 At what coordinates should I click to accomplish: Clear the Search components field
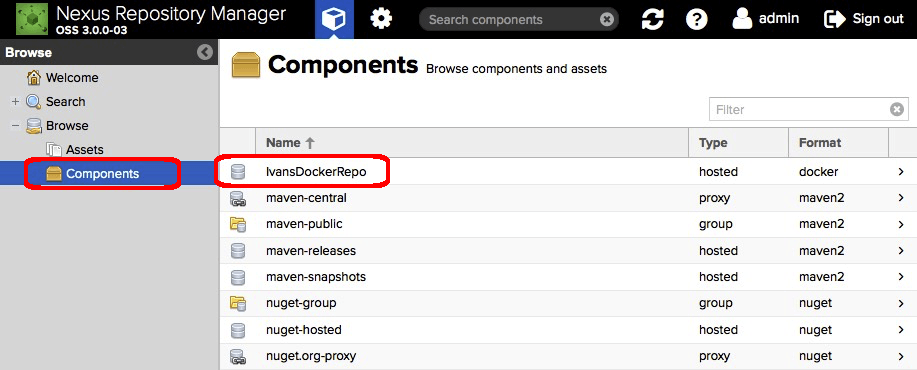pyautogui.click(x=607, y=20)
